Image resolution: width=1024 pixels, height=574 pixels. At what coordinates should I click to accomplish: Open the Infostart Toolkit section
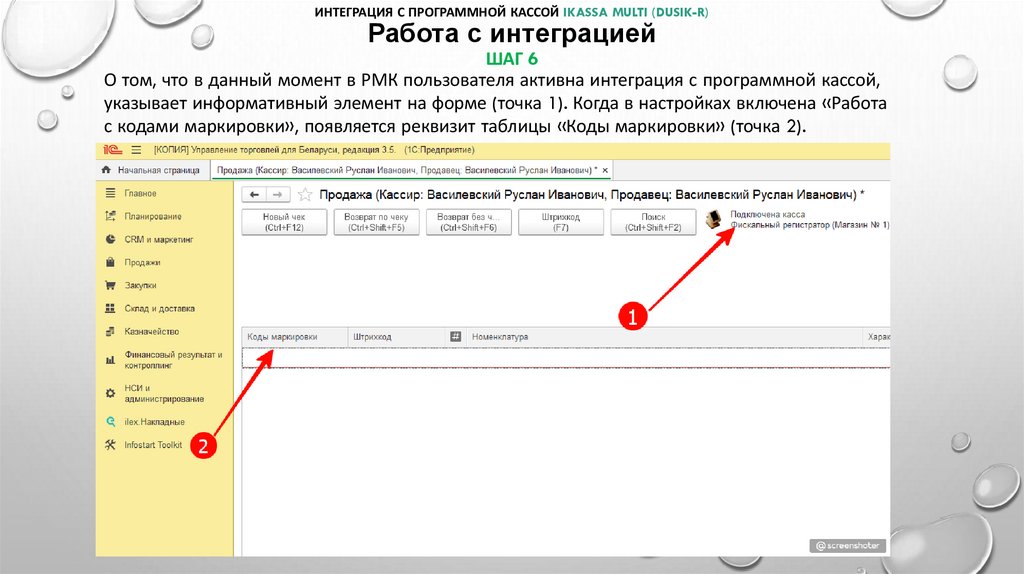tap(153, 445)
